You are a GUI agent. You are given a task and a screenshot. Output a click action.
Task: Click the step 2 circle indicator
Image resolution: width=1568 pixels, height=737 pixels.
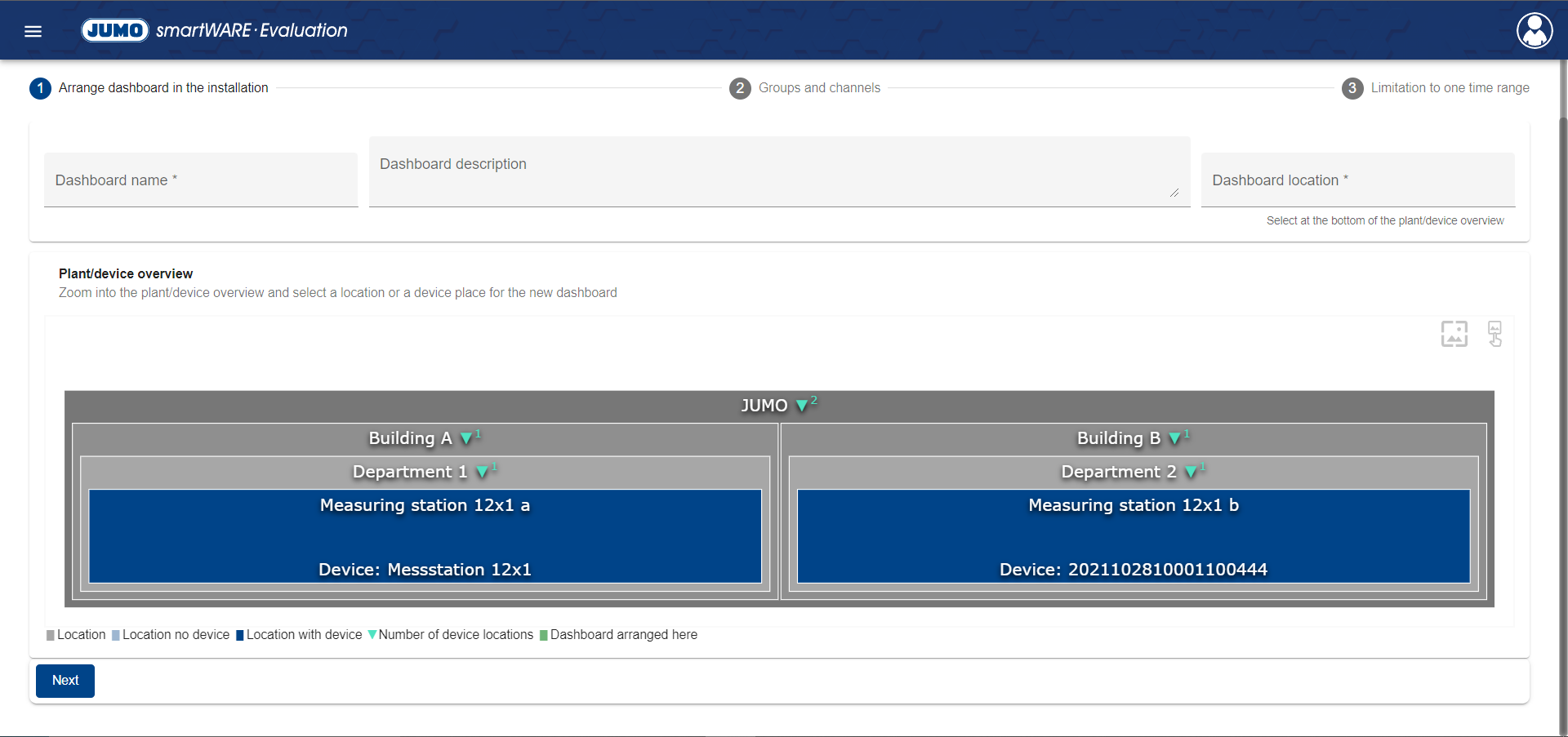pos(740,88)
